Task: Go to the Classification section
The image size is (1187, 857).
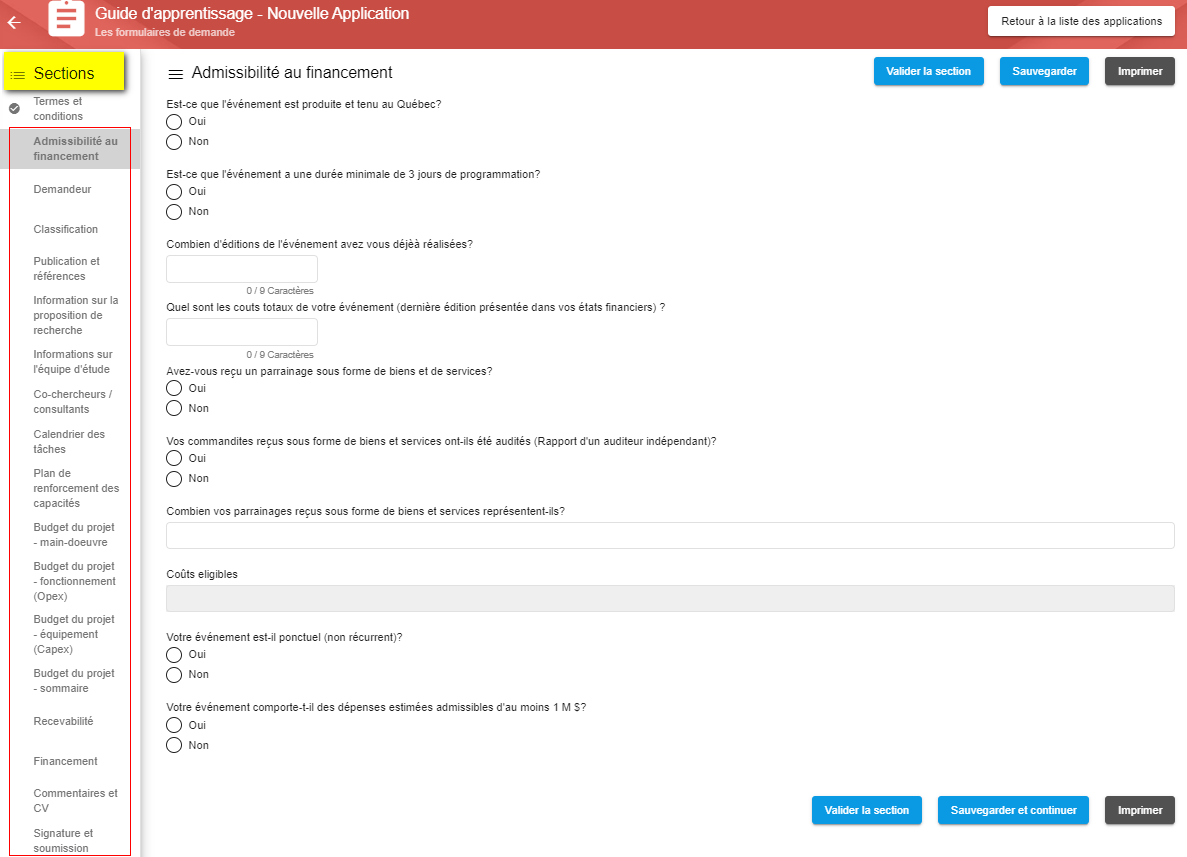Action: [x=66, y=229]
